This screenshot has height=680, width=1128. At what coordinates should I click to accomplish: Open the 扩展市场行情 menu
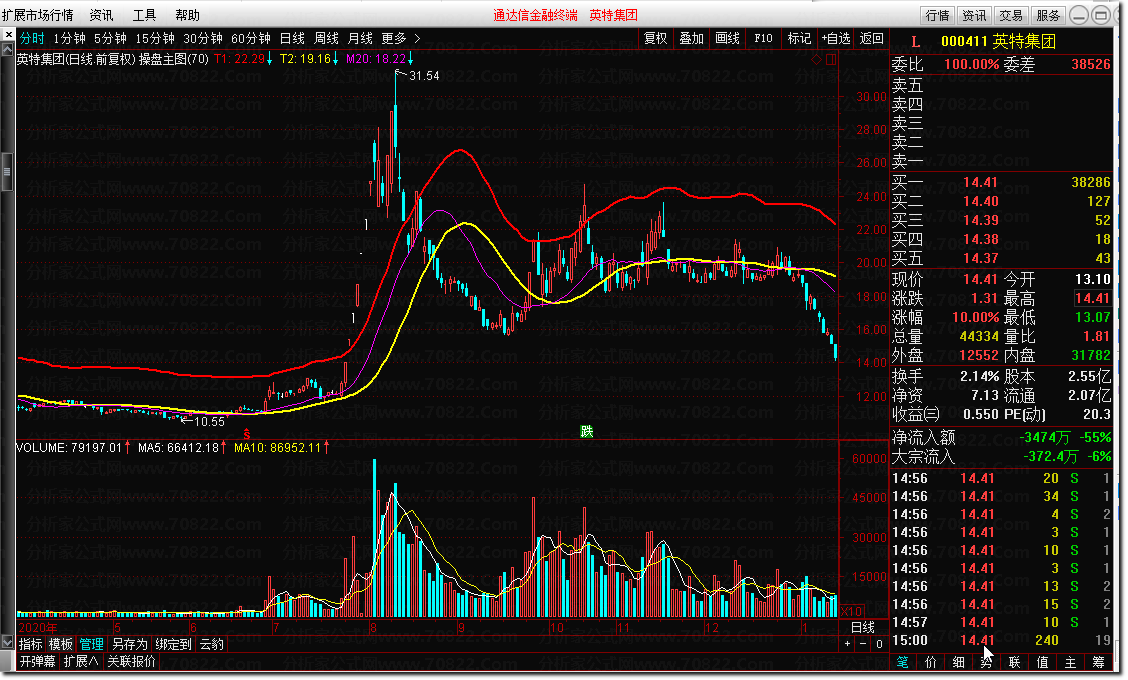(37, 14)
